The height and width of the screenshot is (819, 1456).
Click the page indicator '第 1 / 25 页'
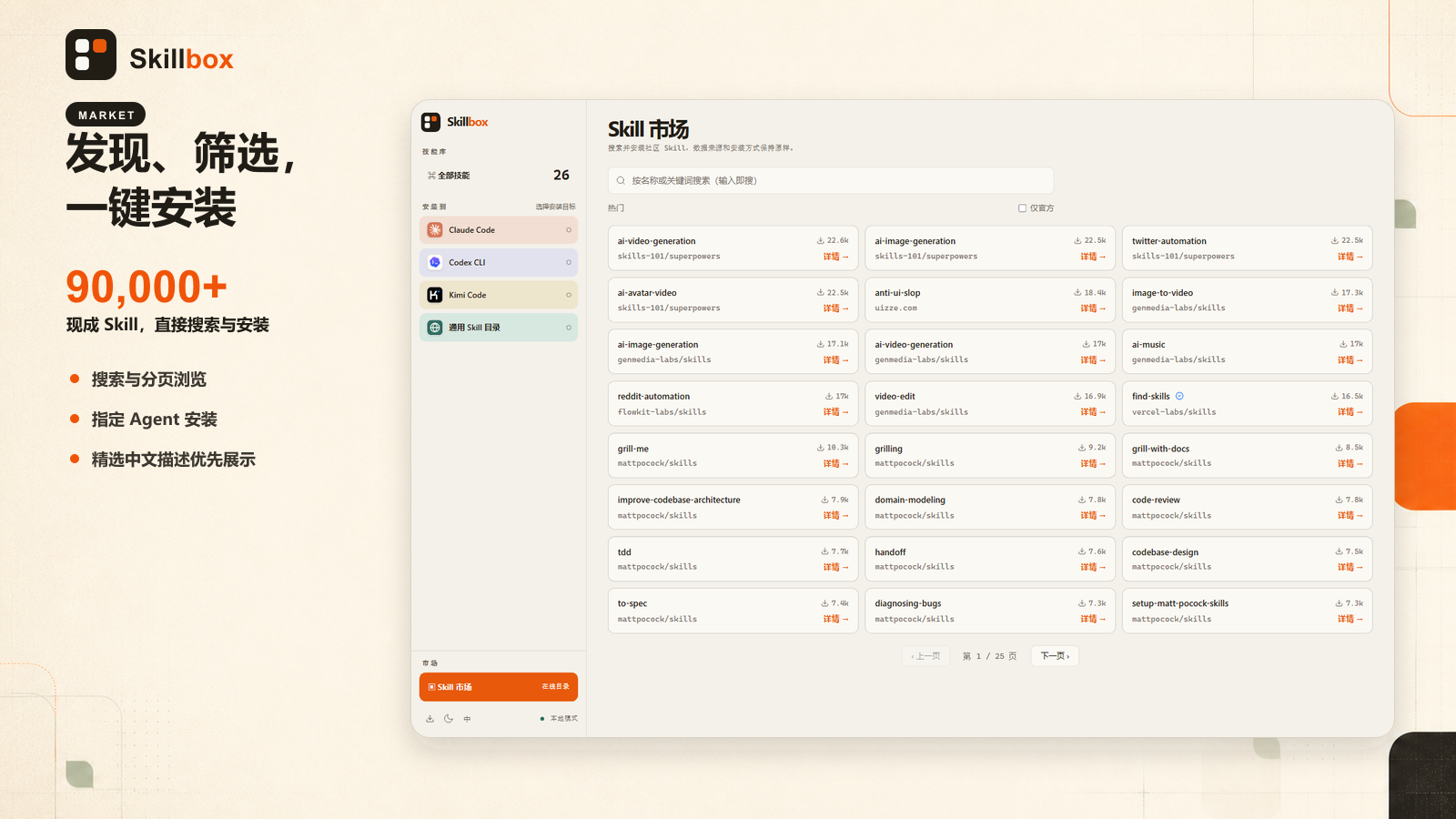(x=990, y=656)
